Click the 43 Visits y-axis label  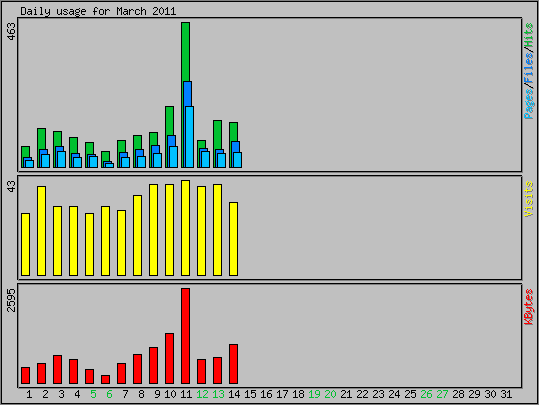coord(11,186)
